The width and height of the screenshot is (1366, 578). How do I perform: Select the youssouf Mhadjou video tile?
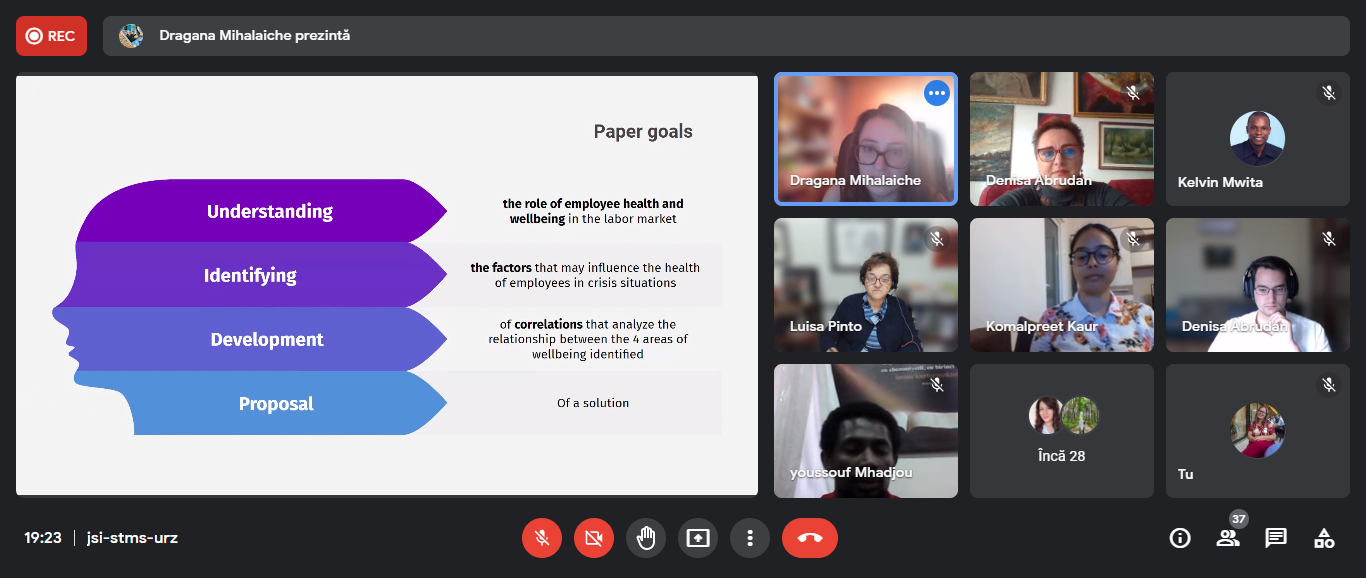click(x=866, y=431)
